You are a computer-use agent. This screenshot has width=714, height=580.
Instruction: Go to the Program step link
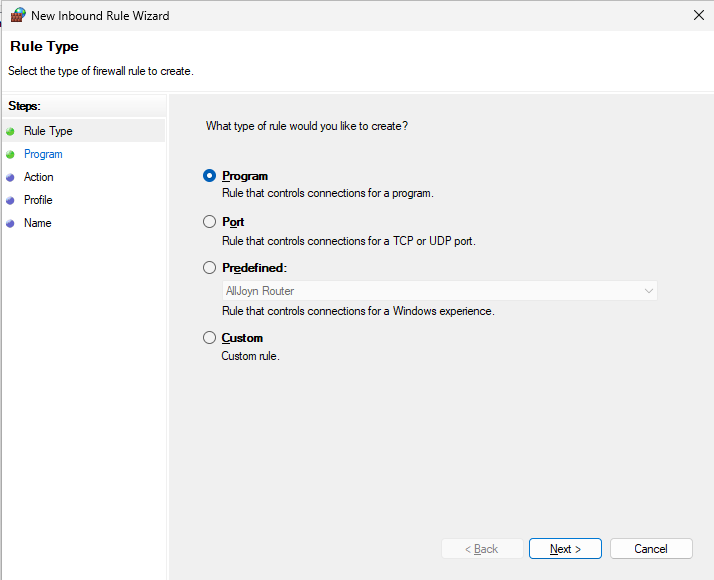43,154
